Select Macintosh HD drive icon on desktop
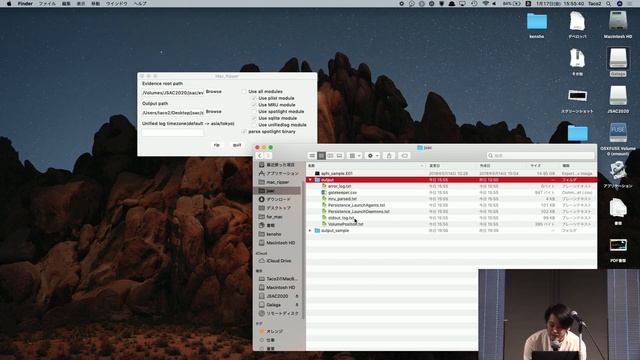The height and width of the screenshot is (360, 640). point(618,25)
